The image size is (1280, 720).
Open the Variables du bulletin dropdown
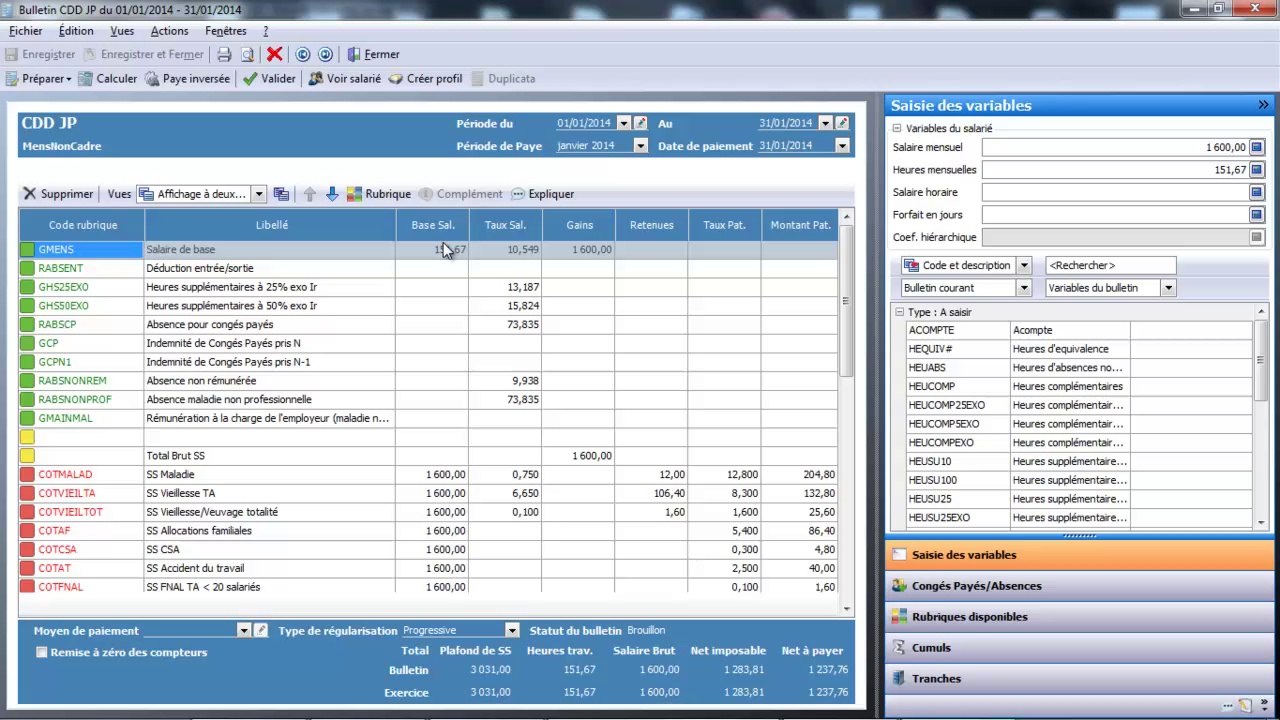(1167, 288)
